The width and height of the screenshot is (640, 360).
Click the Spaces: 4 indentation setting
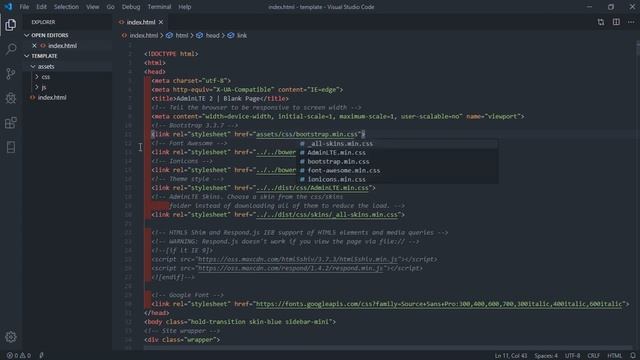click(x=546, y=356)
